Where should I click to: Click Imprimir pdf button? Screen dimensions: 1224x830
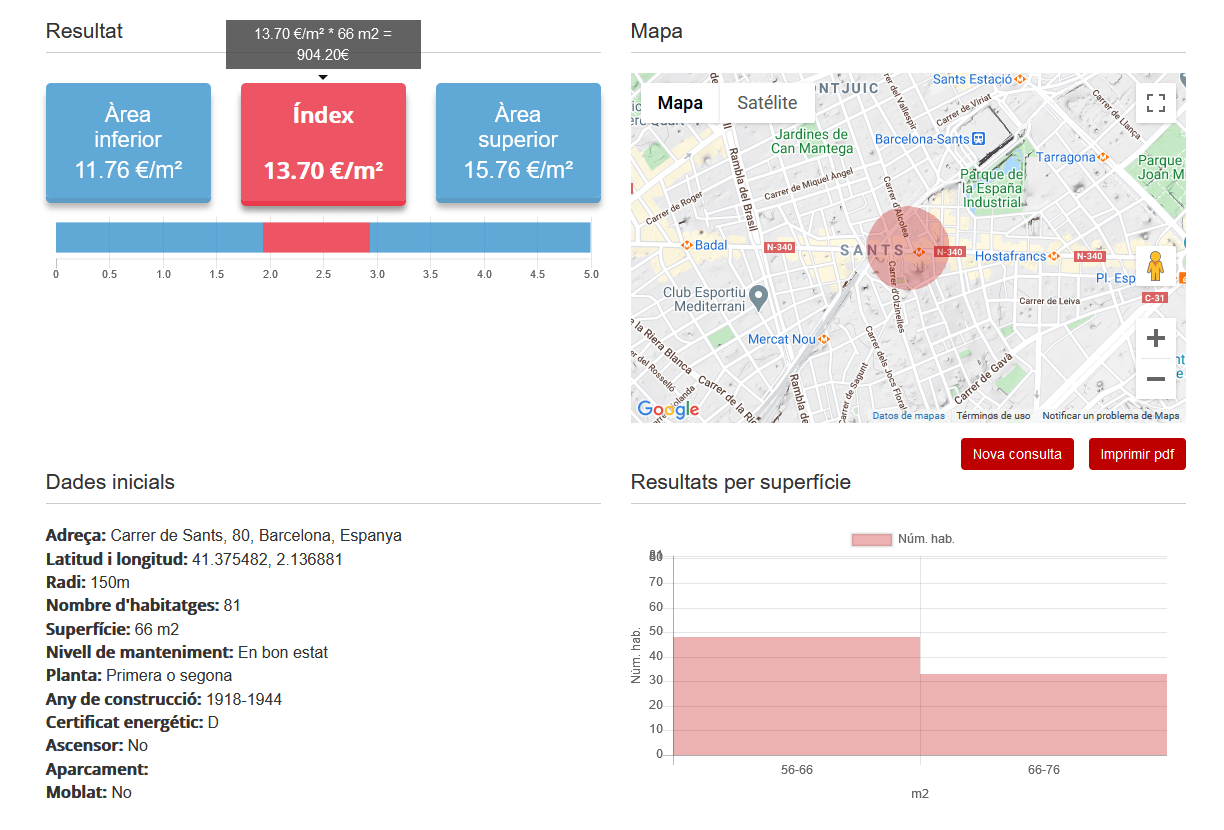pyautogui.click(x=1137, y=454)
